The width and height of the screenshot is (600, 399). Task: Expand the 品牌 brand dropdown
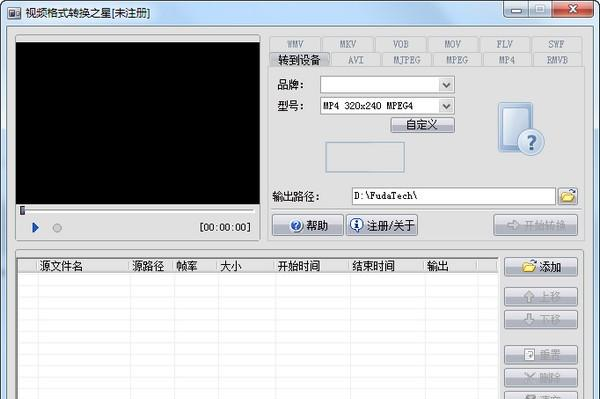tap(446, 85)
